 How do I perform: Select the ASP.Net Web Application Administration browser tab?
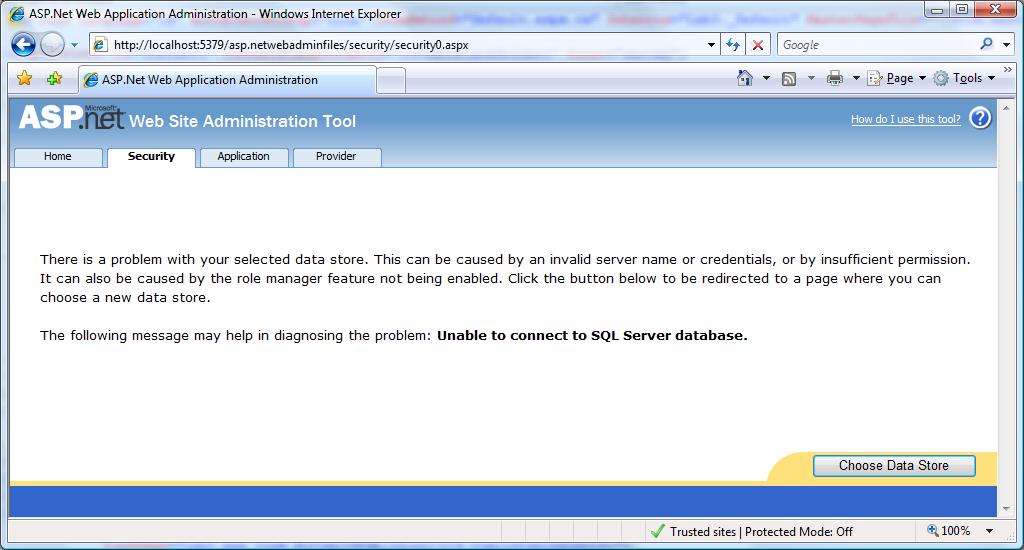227,80
